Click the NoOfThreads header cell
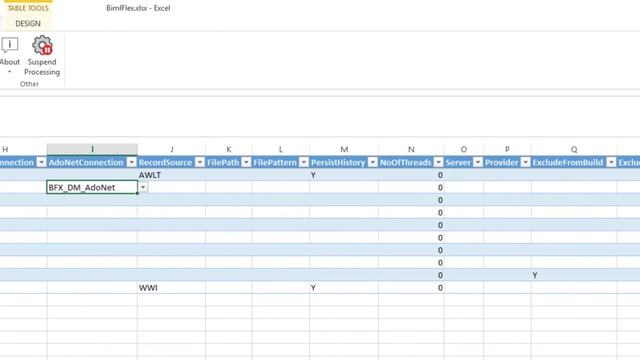This screenshot has width=640, height=360. pos(411,162)
